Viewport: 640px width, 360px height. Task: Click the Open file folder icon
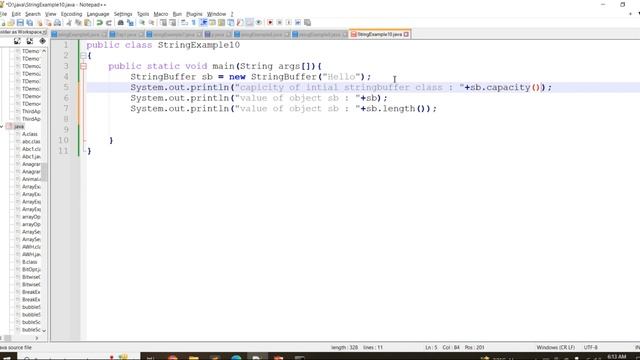[11, 23]
